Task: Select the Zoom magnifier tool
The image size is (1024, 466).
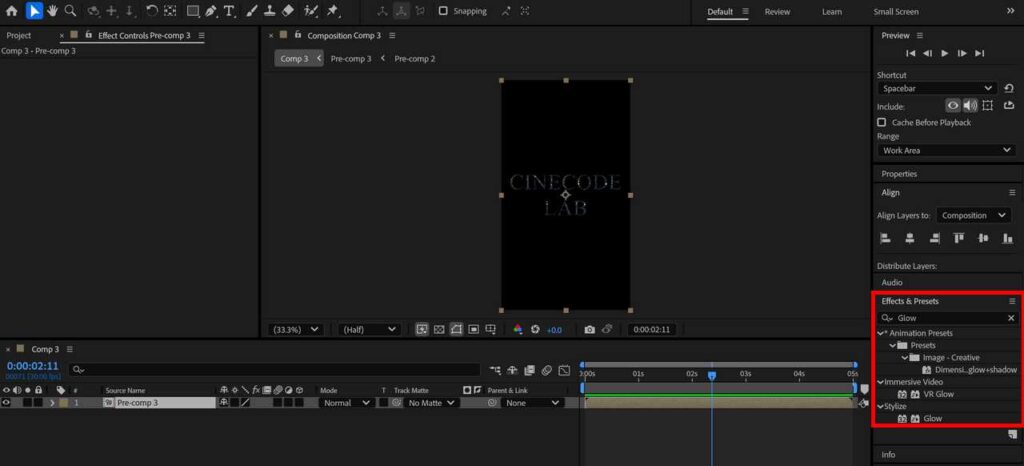Action: [x=70, y=11]
